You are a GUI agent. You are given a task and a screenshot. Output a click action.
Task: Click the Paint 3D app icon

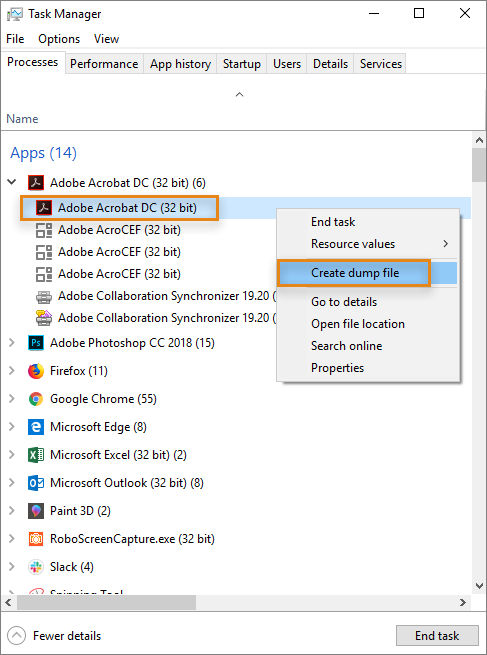point(36,511)
